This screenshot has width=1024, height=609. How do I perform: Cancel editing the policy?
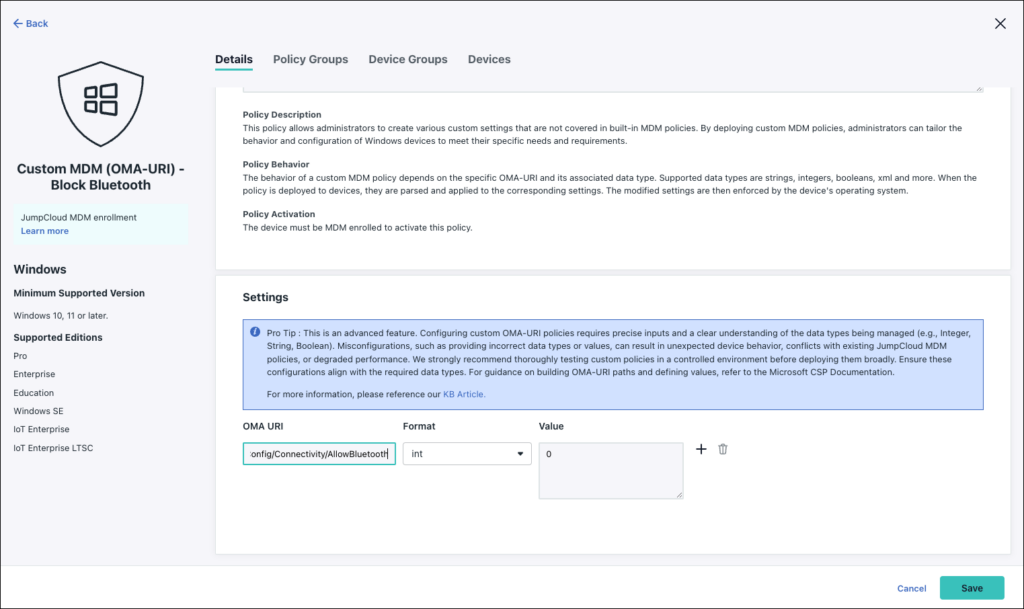(x=911, y=588)
